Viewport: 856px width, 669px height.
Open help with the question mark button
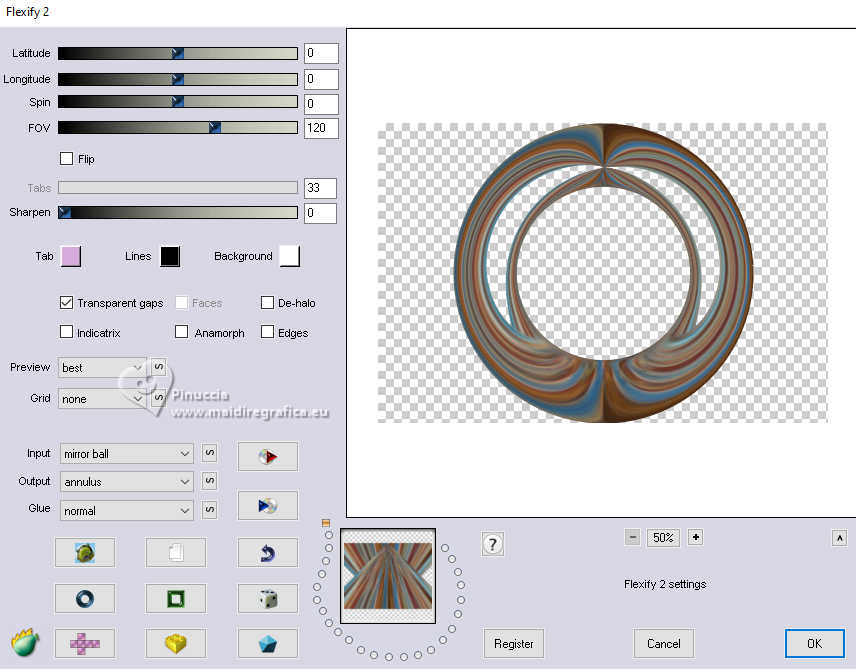click(492, 544)
